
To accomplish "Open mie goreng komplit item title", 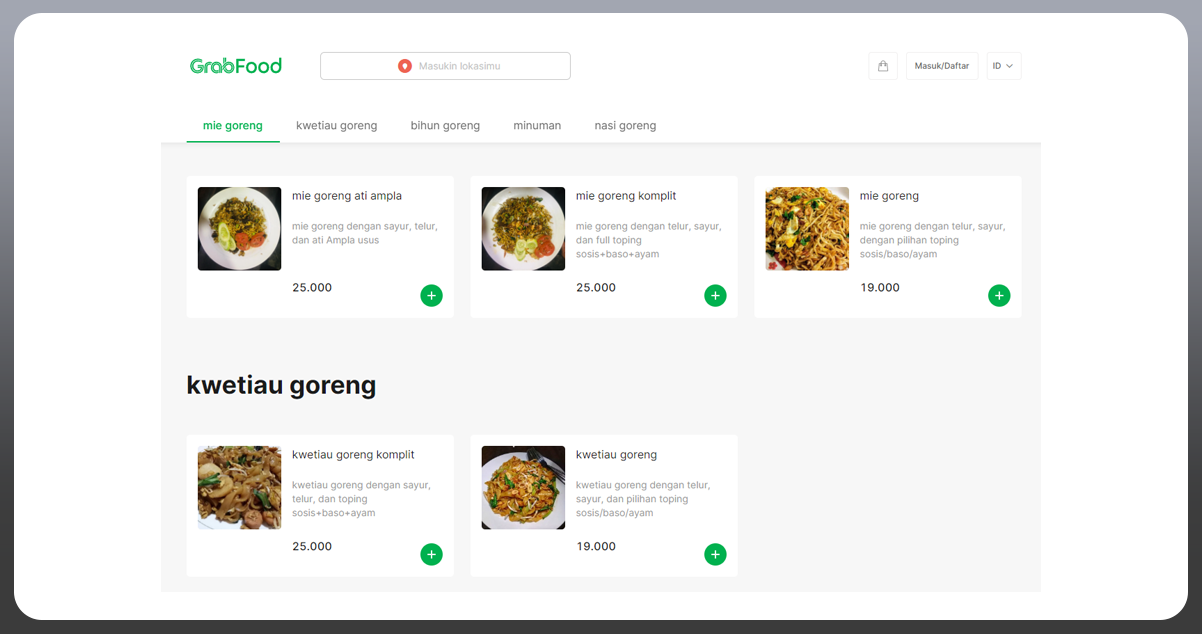I will point(626,196).
